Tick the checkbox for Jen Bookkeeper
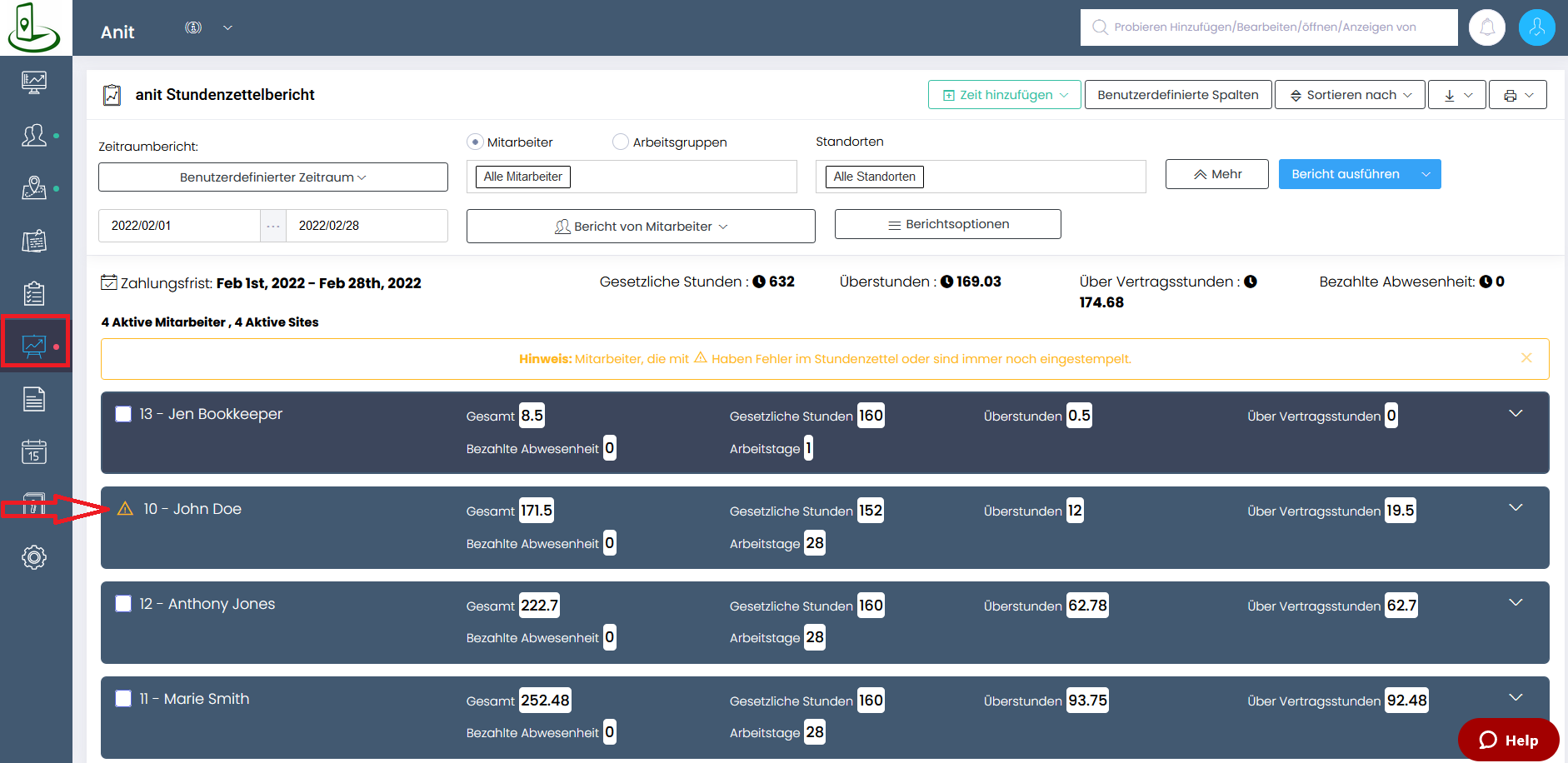This screenshot has width=1568, height=763. click(x=123, y=414)
